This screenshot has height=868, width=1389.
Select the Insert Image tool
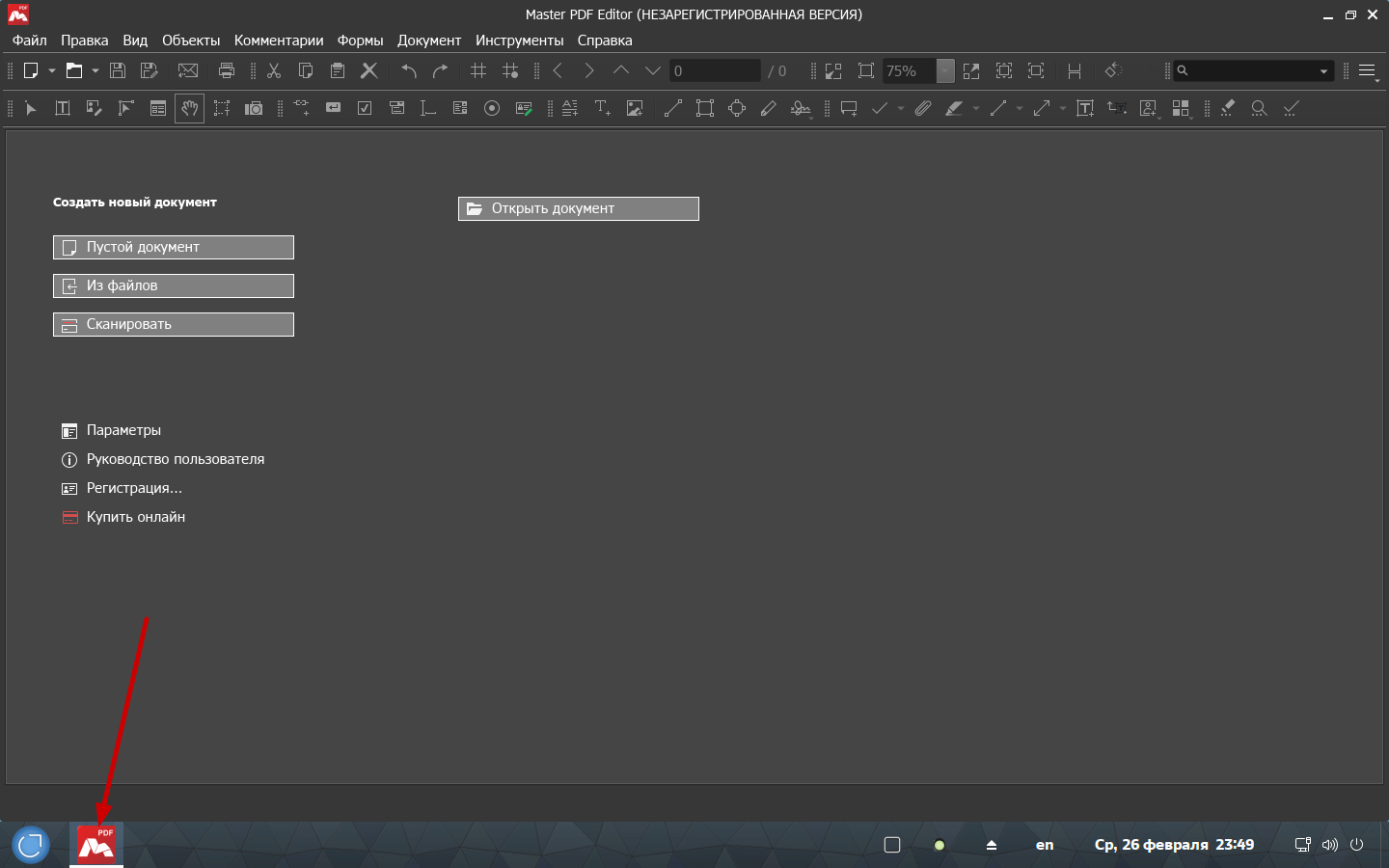pyautogui.click(x=635, y=108)
